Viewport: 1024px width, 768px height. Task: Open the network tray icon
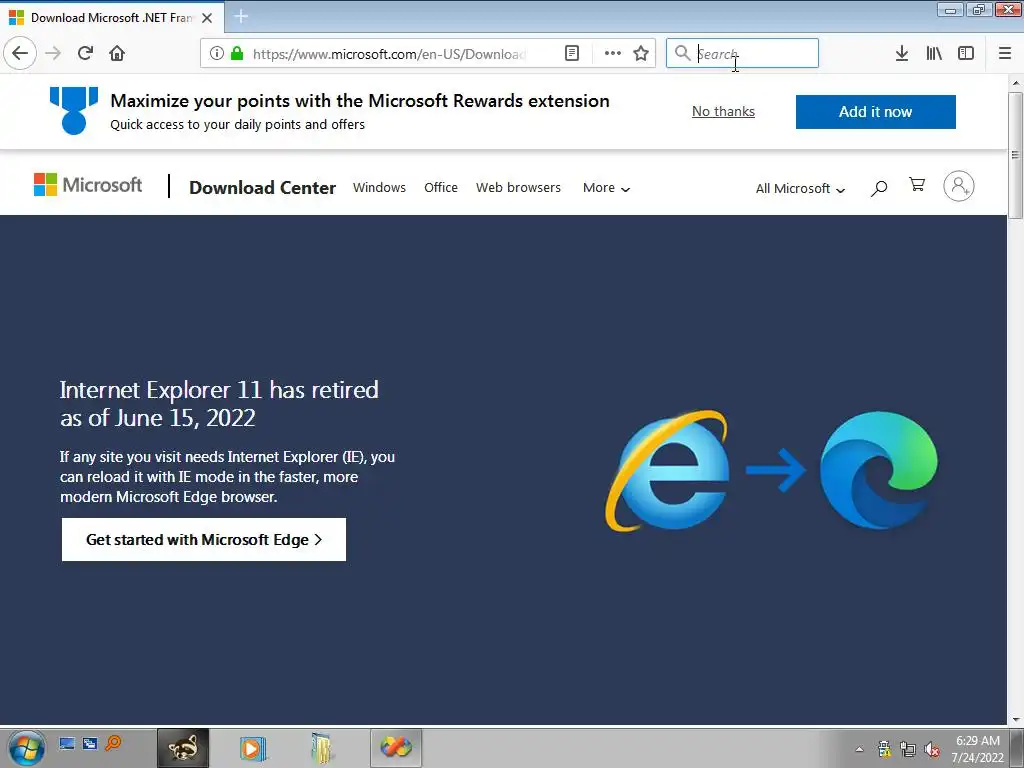tap(908, 749)
